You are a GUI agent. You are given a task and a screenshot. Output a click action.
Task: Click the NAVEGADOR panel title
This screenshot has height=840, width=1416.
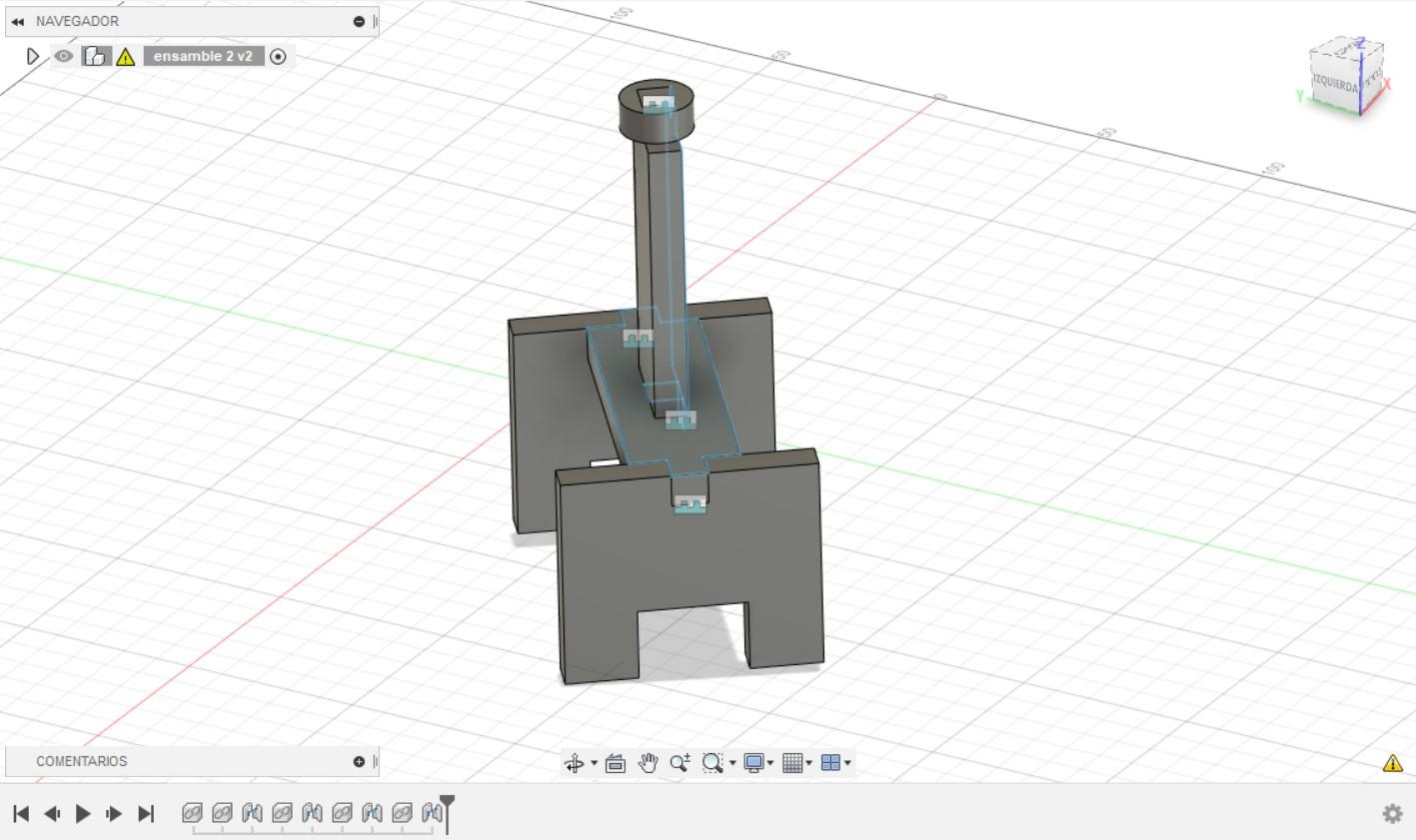[x=77, y=21]
